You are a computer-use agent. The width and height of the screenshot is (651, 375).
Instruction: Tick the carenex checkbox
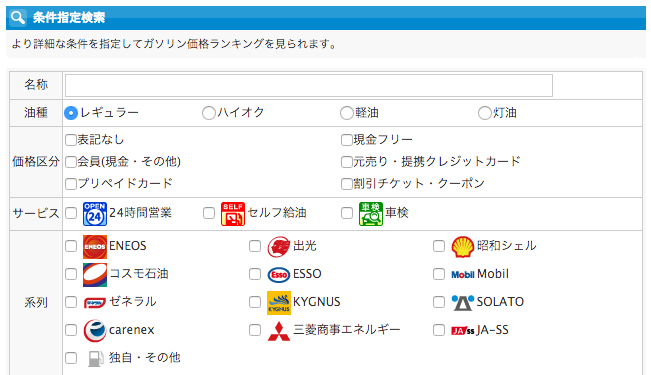coord(71,330)
